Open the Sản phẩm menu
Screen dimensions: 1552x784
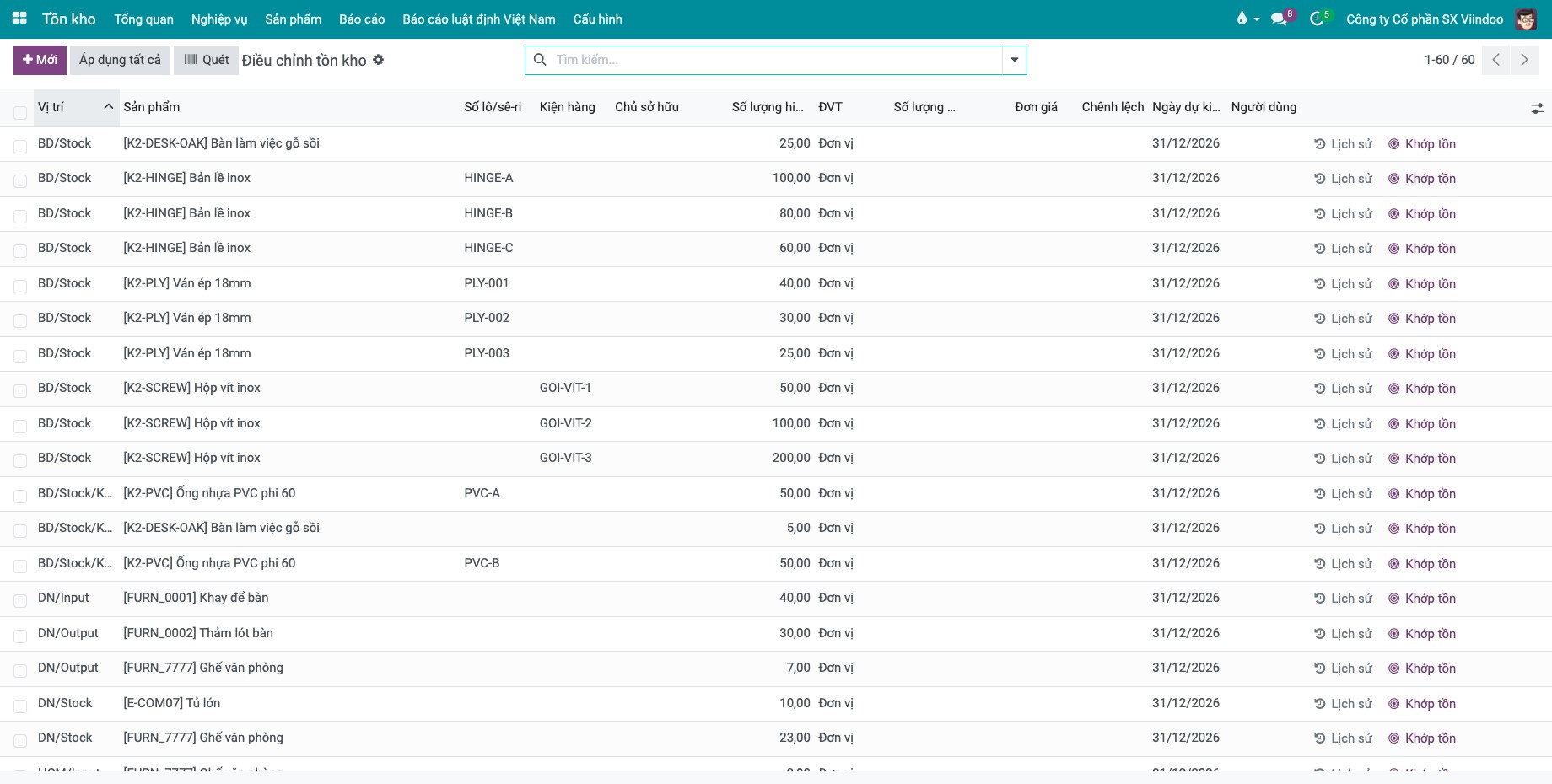[294, 19]
